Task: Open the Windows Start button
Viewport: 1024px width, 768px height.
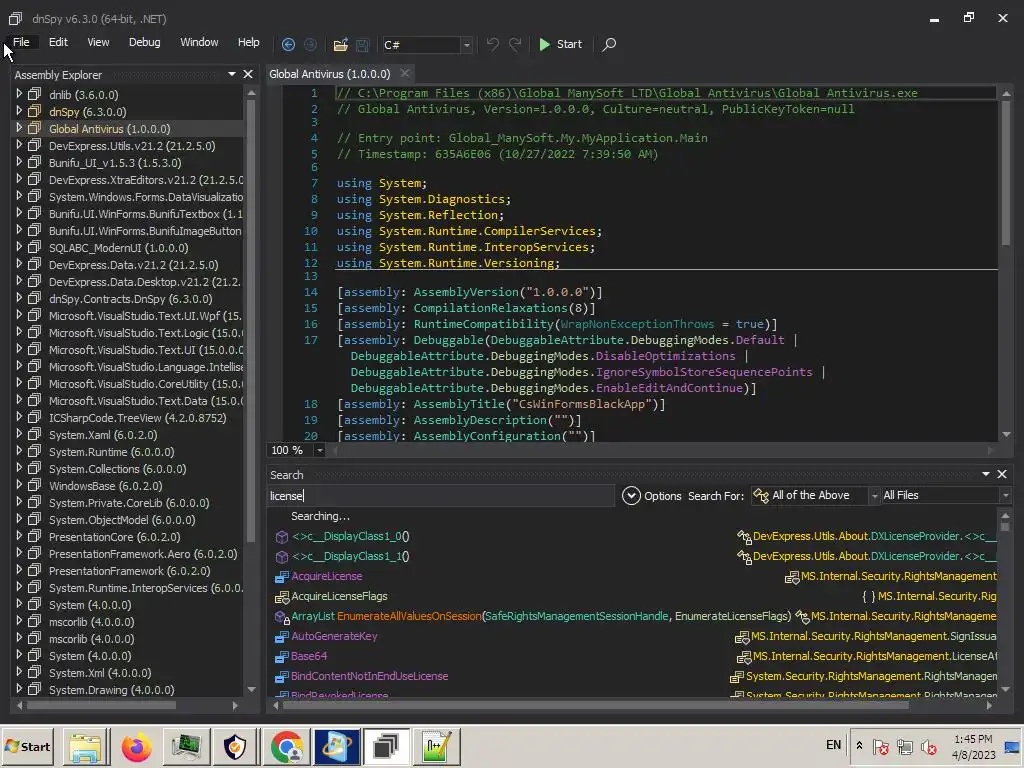Action: (x=27, y=746)
